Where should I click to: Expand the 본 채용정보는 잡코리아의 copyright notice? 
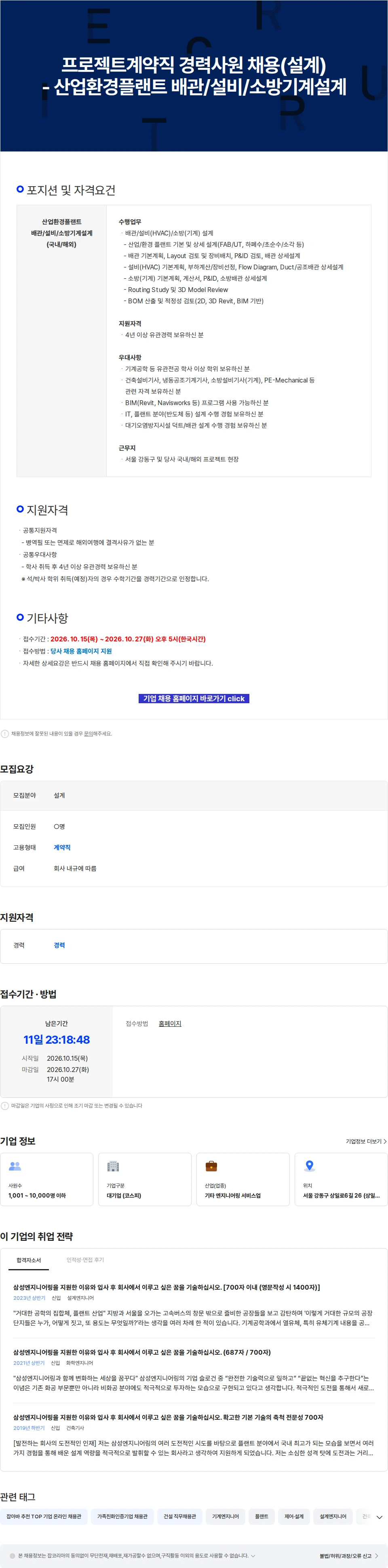(253, 1556)
